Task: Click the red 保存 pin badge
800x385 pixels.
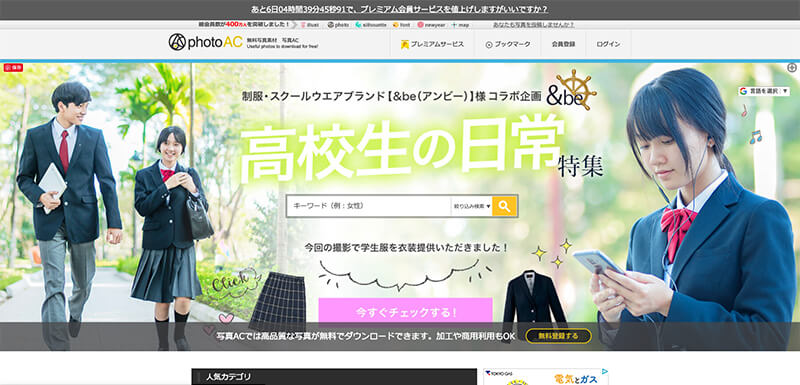Action: click(14, 67)
